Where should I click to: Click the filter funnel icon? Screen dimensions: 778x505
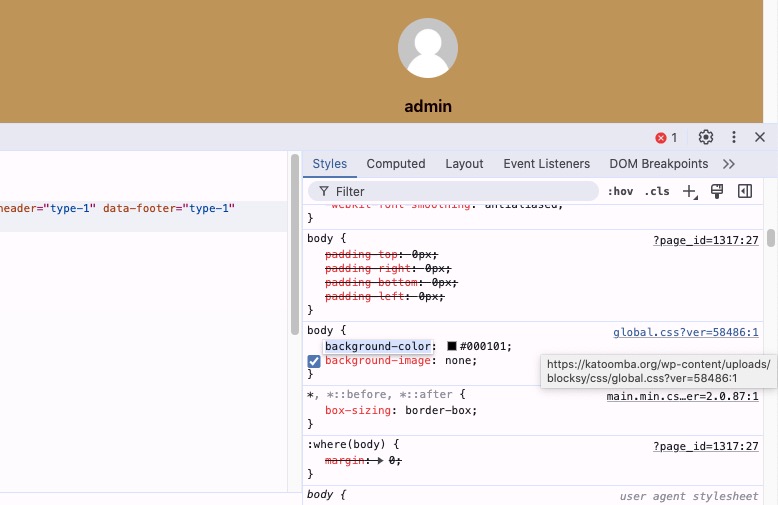coord(324,191)
